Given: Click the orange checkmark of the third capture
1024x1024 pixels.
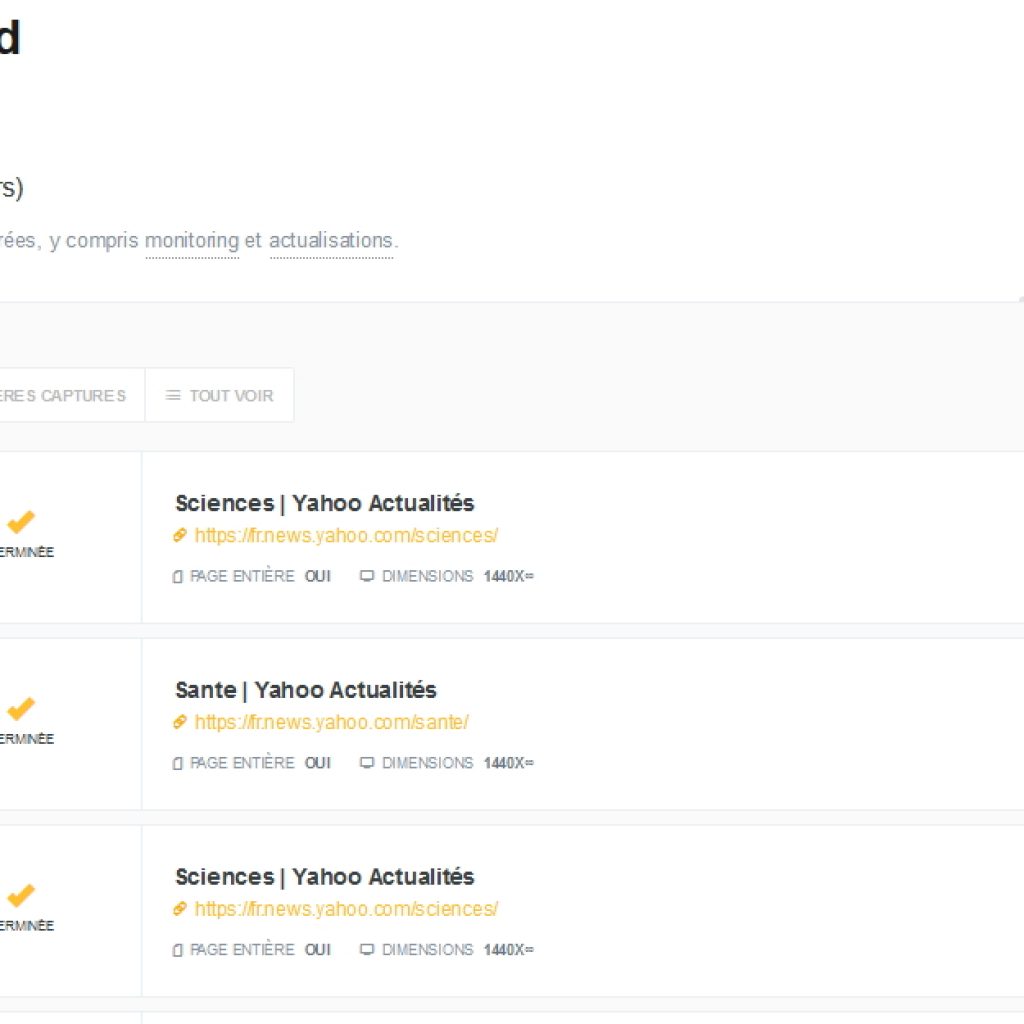Looking at the screenshot, I should 21,895.
